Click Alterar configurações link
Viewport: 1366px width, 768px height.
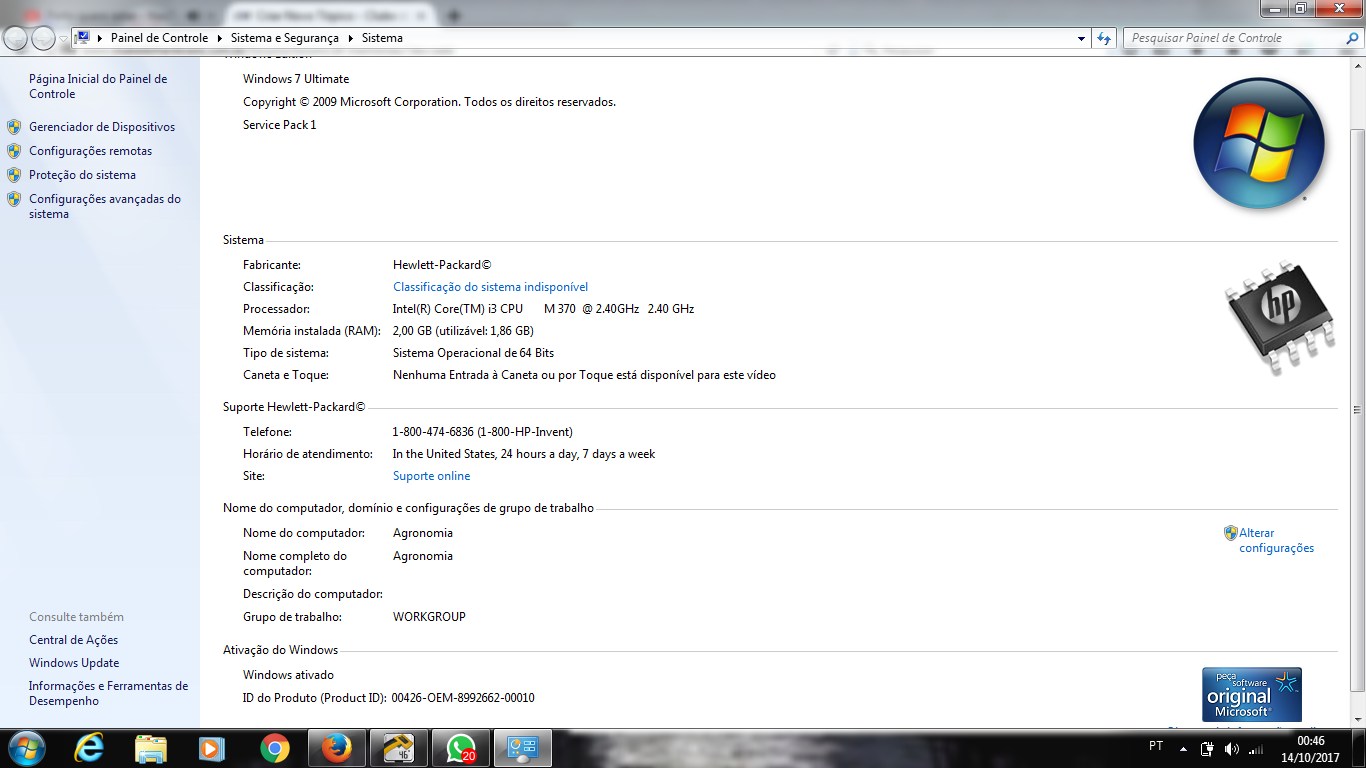click(x=1276, y=541)
